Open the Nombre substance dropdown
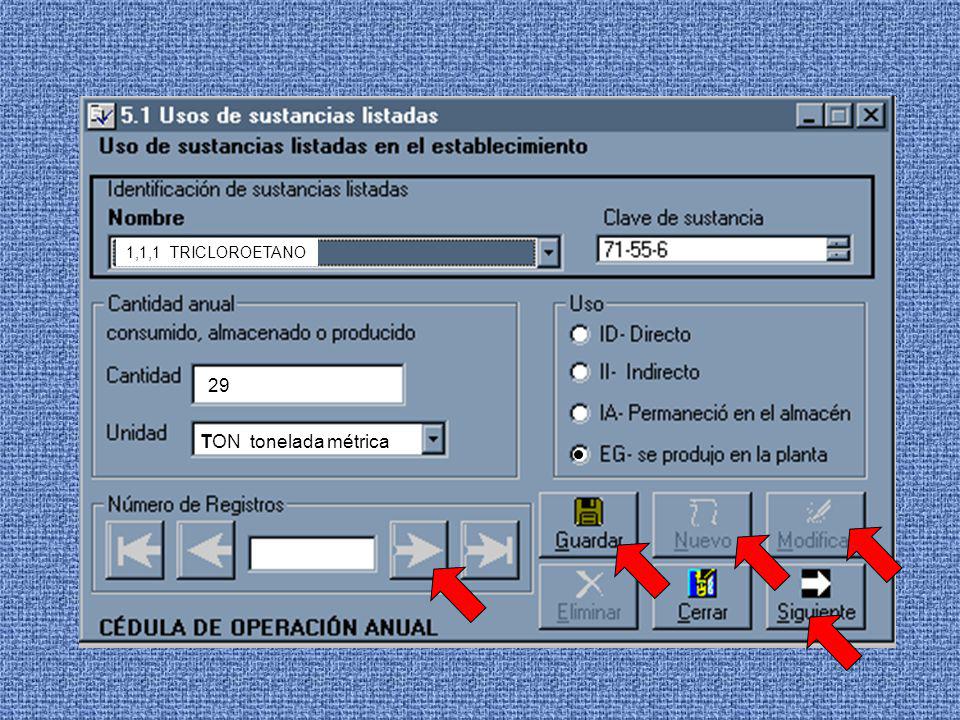The width and height of the screenshot is (960, 720). [549, 252]
